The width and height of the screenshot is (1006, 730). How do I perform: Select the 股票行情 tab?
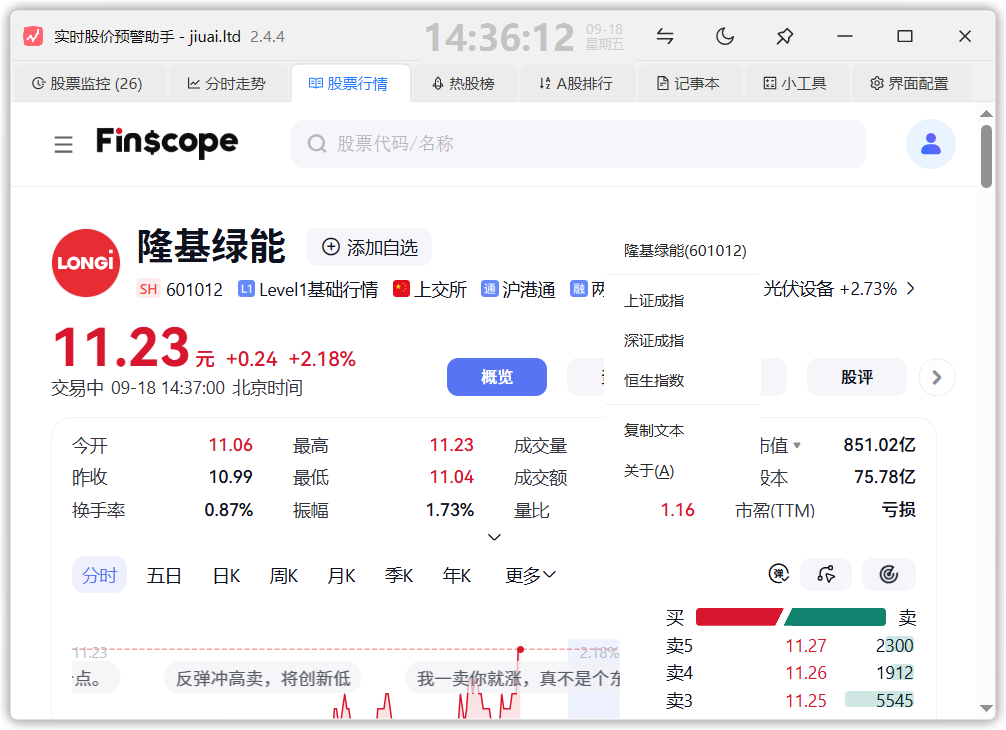click(349, 83)
